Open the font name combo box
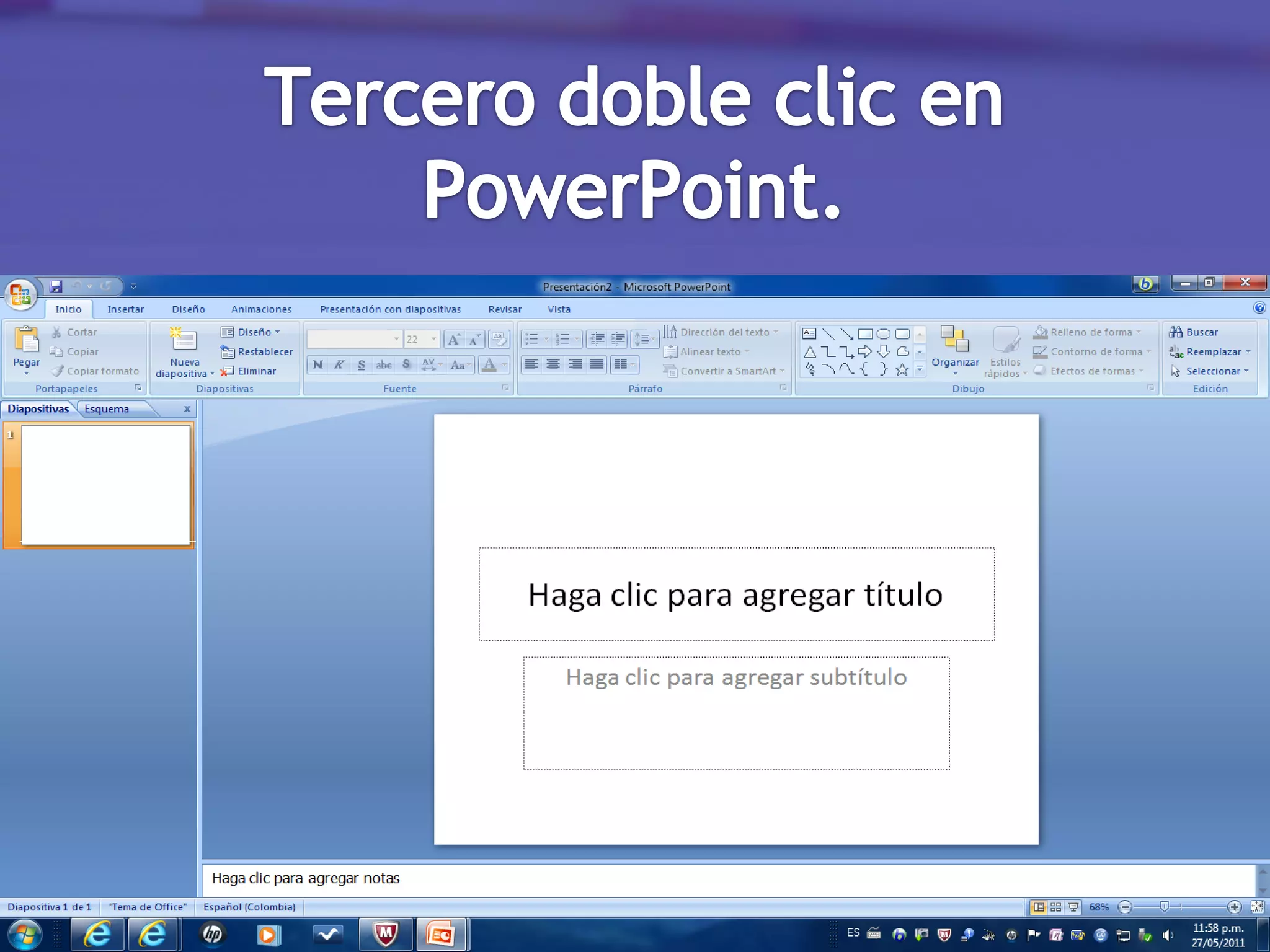Viewport: 1270px width, 952px height. [354, 339]
